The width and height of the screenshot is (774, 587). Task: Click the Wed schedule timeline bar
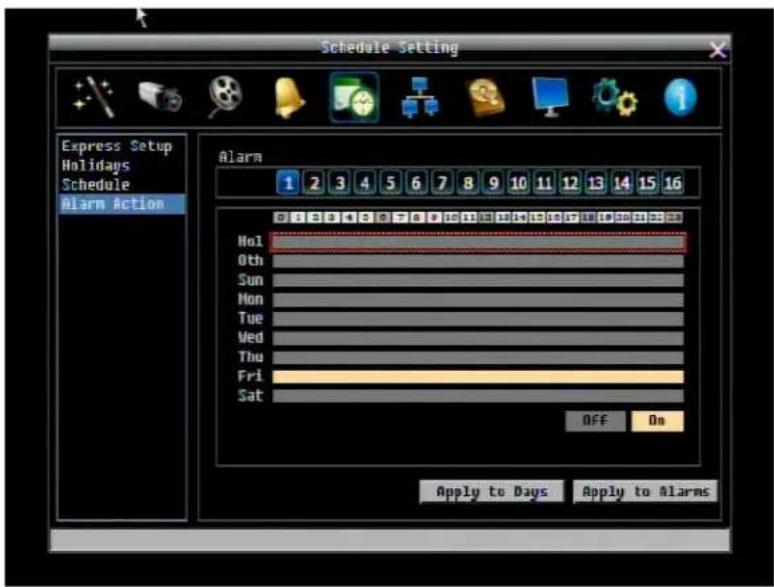click(478, 338)
